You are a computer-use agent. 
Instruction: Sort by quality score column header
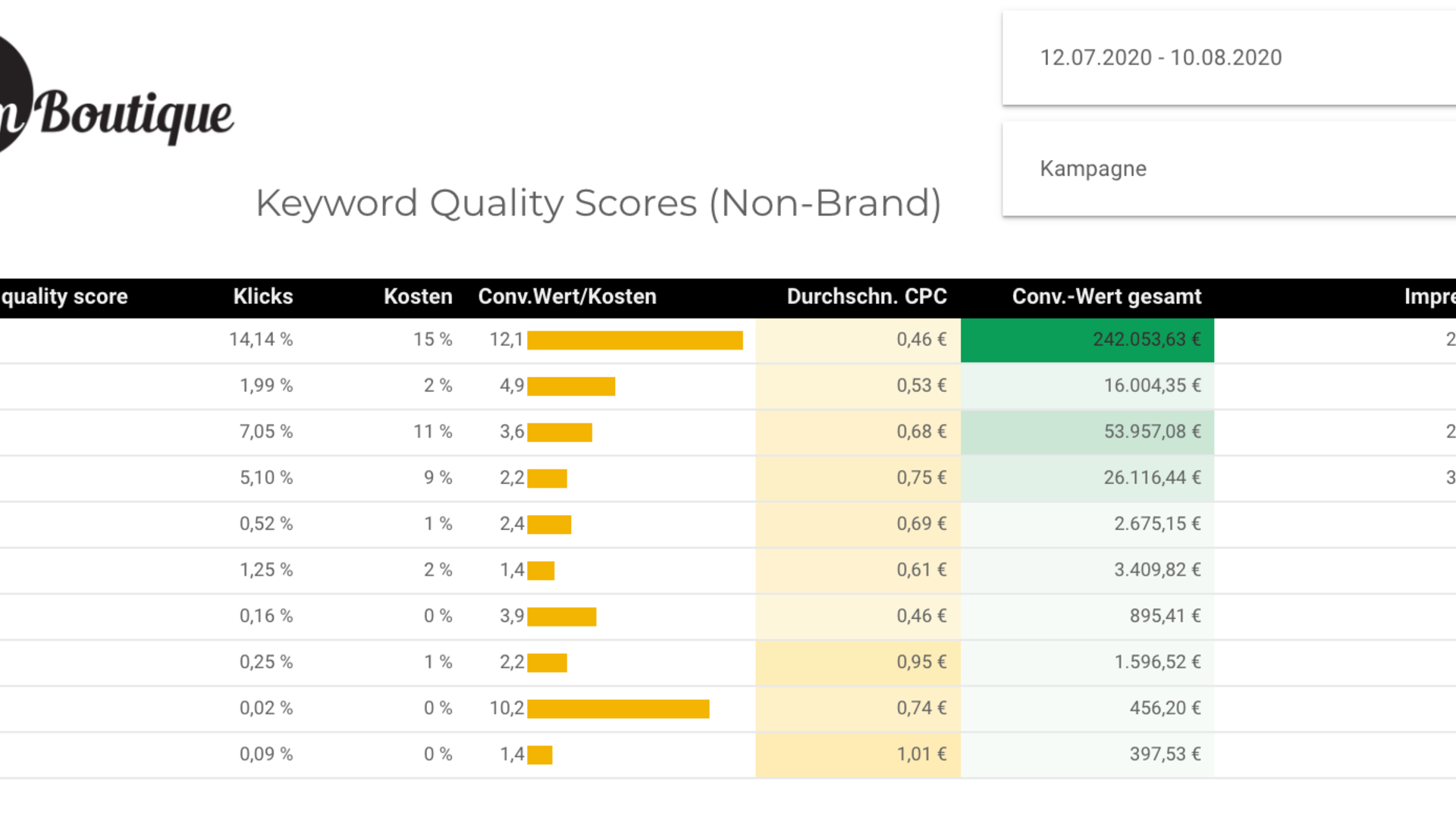tap(64, 297)
